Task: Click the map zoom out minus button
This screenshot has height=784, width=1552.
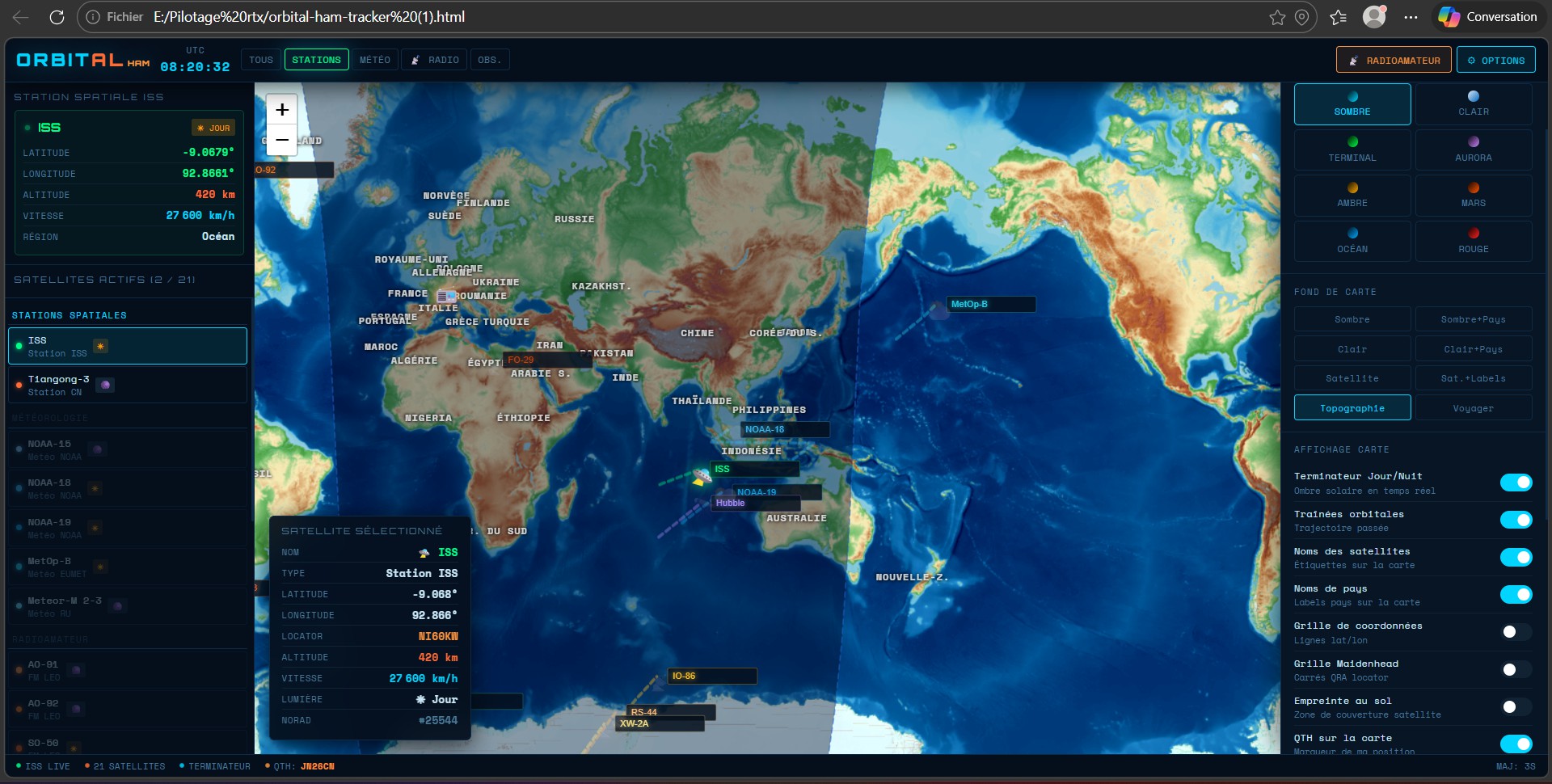Action: click(282, 140)
